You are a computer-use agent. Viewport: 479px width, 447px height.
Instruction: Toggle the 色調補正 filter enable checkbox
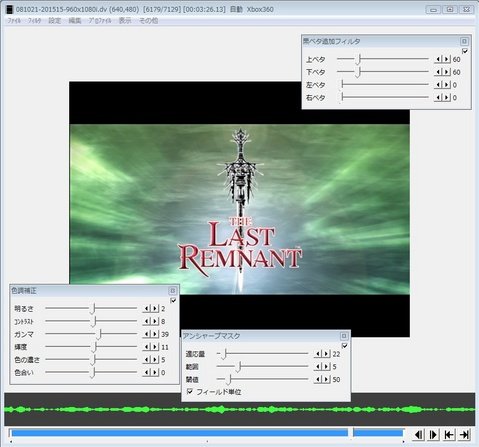(x=173, y=300)
